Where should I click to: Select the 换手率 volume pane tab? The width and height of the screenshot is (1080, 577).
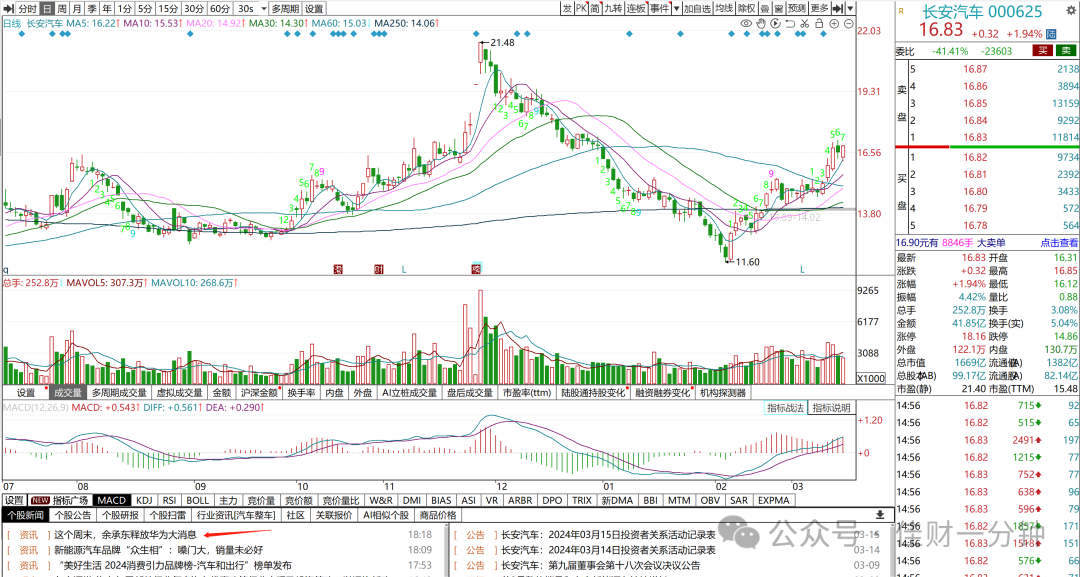click(302, 392)
